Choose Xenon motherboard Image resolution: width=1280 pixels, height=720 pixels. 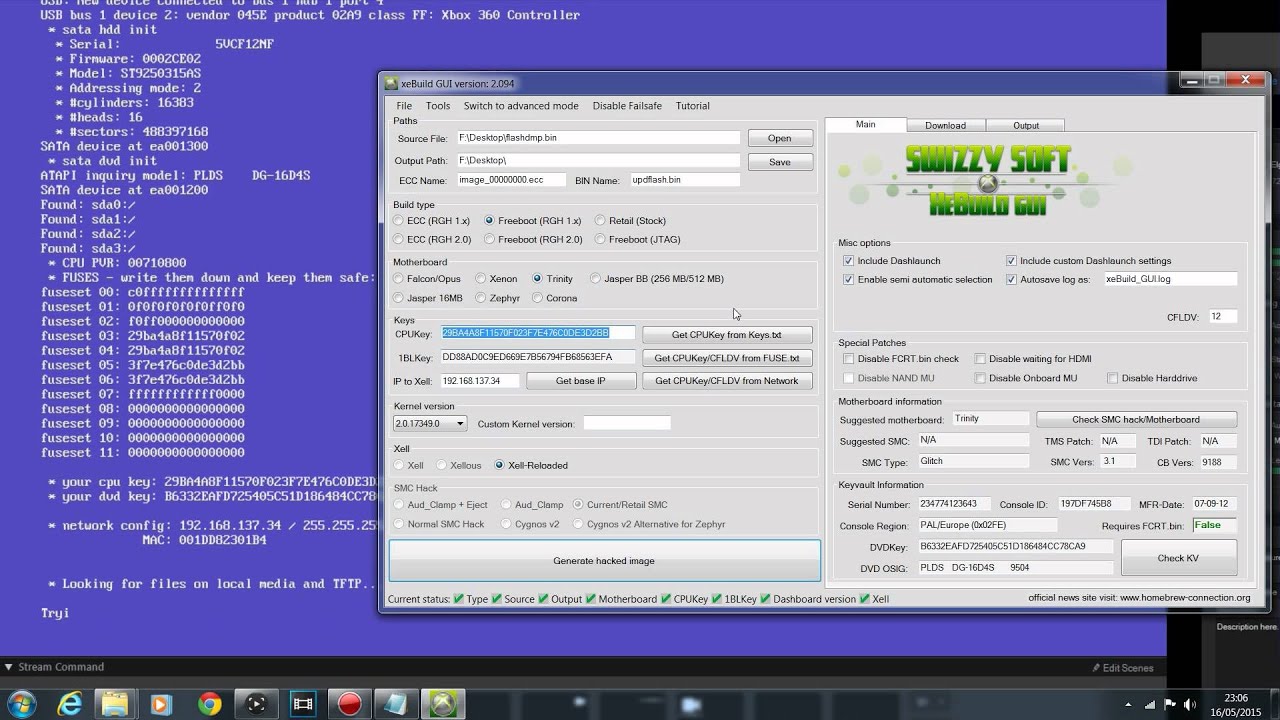[x=496, y=279]
